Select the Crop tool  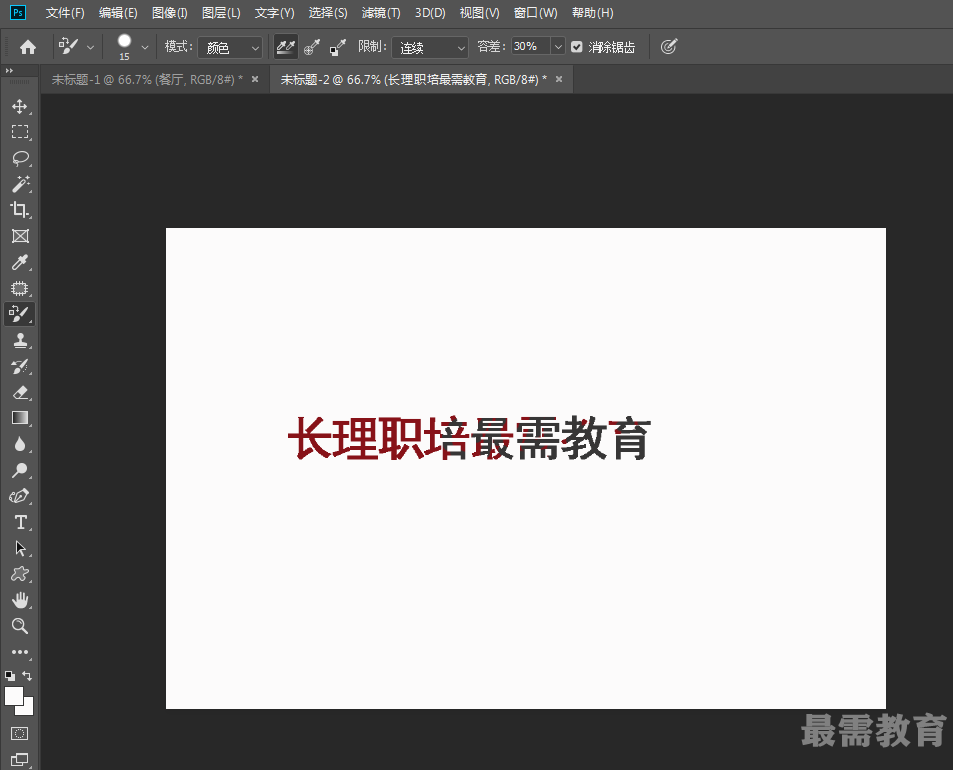coord(19,210)
